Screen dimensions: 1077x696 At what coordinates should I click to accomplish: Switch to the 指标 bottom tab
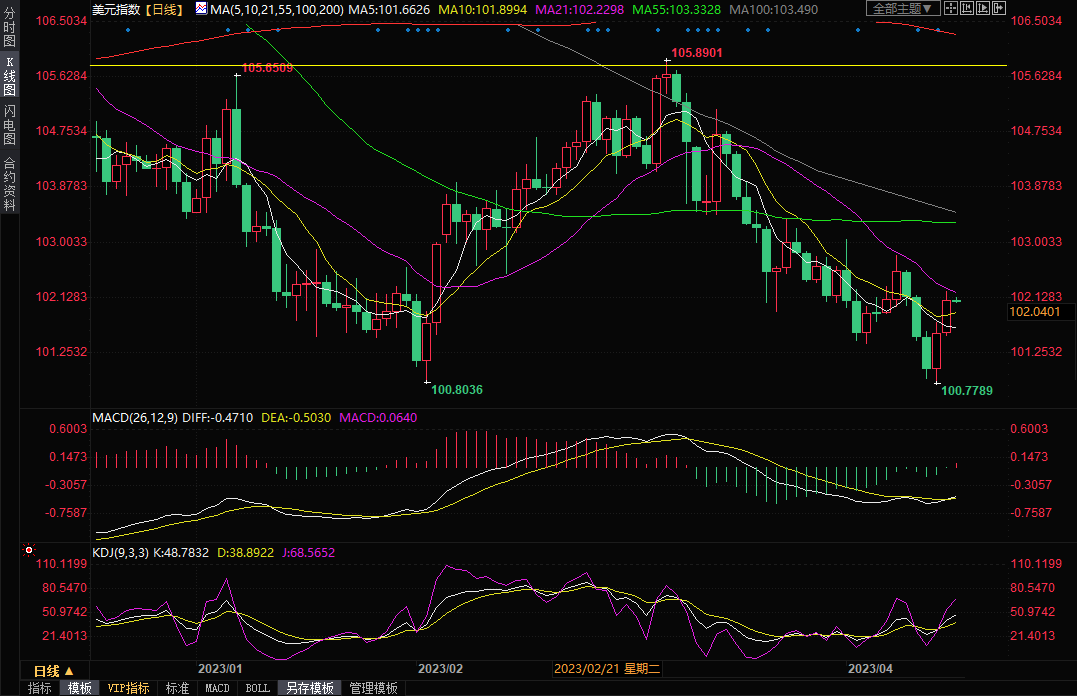coord(39,688)
